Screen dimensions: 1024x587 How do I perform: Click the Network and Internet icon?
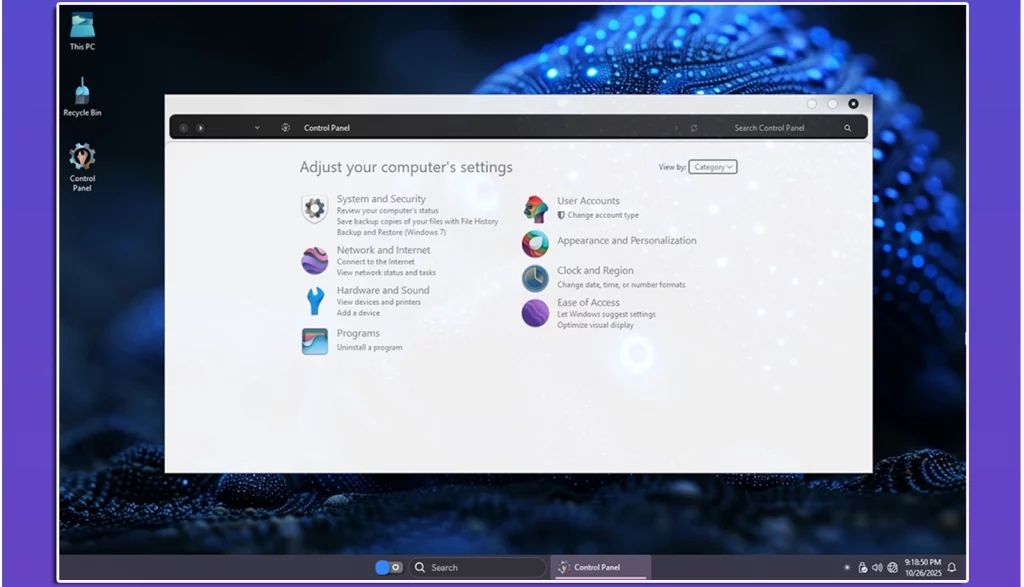click(315, 261)
